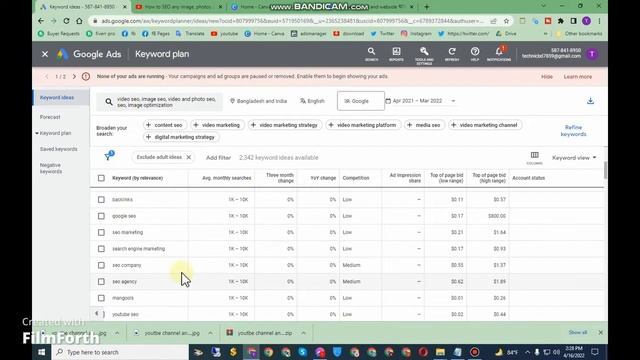Switch to the How to SEO any image browser tab
This screenshot has width=640, height=360.
tap(178, 7)
